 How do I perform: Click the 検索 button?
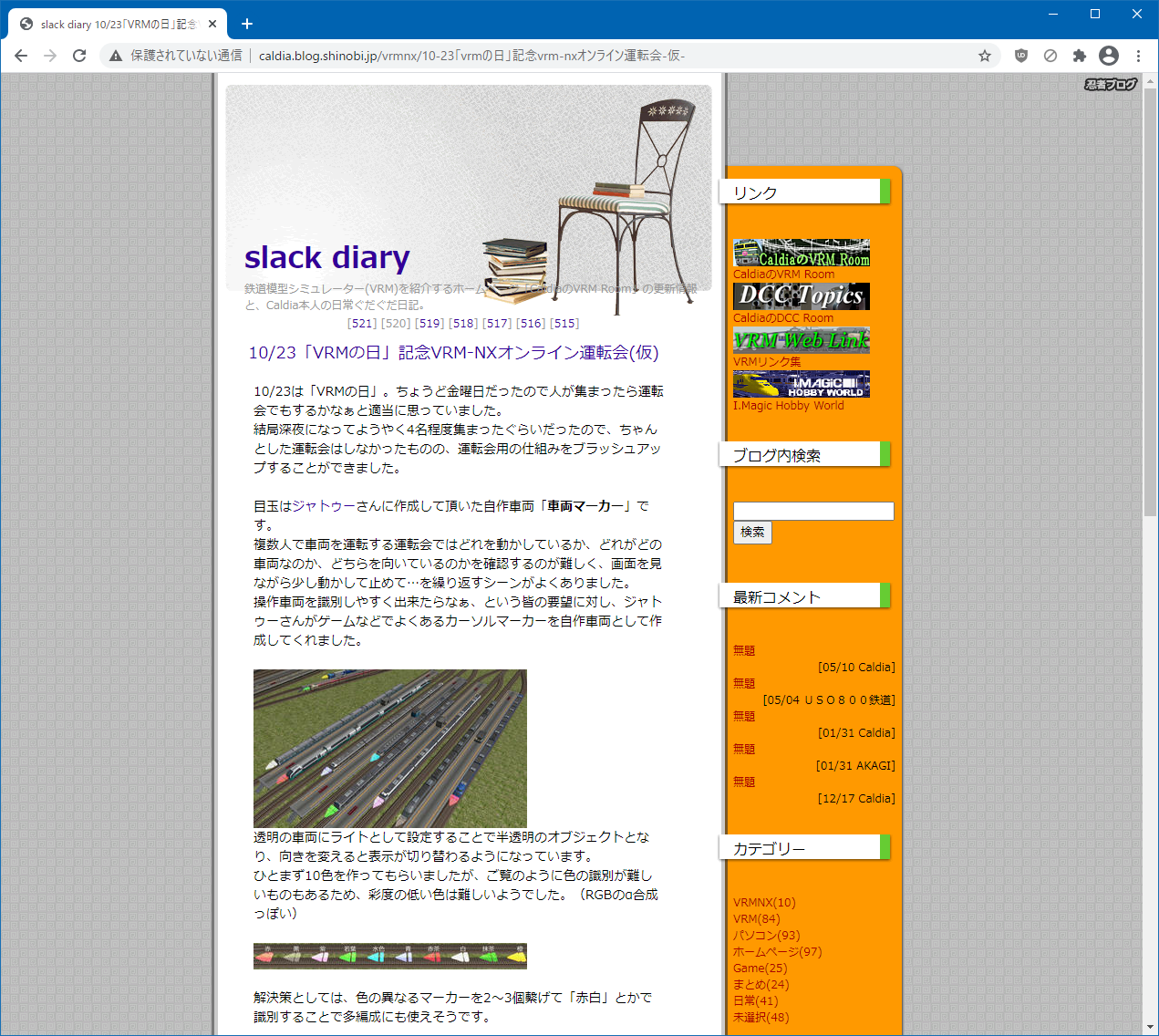(x=752, y=533)
